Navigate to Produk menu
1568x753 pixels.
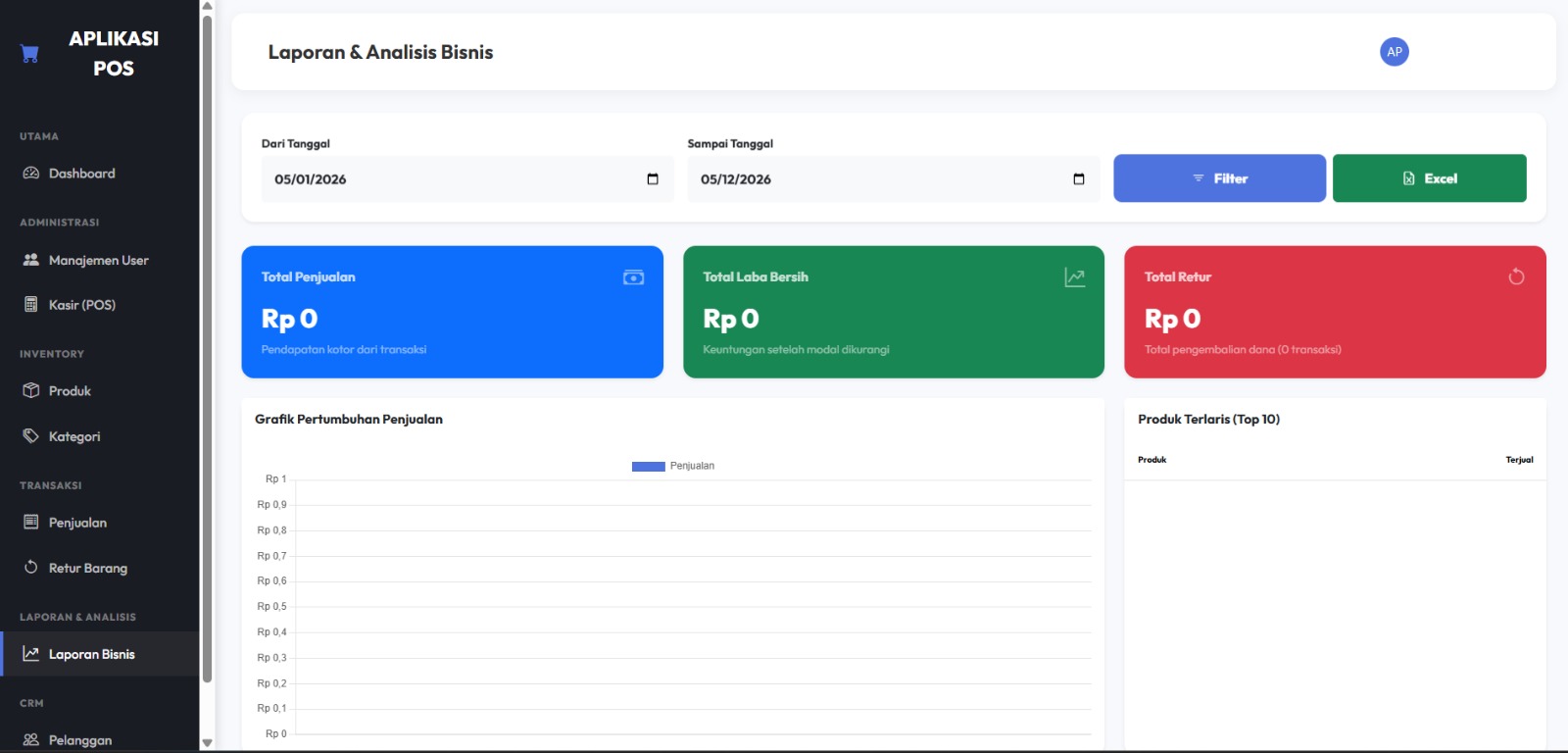click(100, 390)
